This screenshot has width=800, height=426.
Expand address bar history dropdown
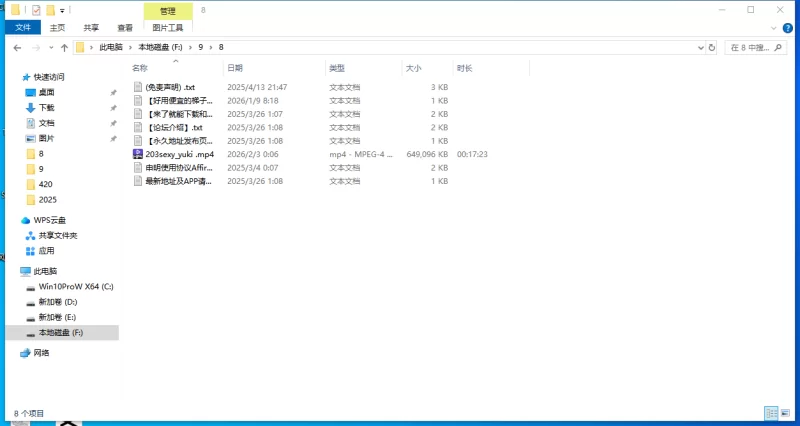coord(700,47)
